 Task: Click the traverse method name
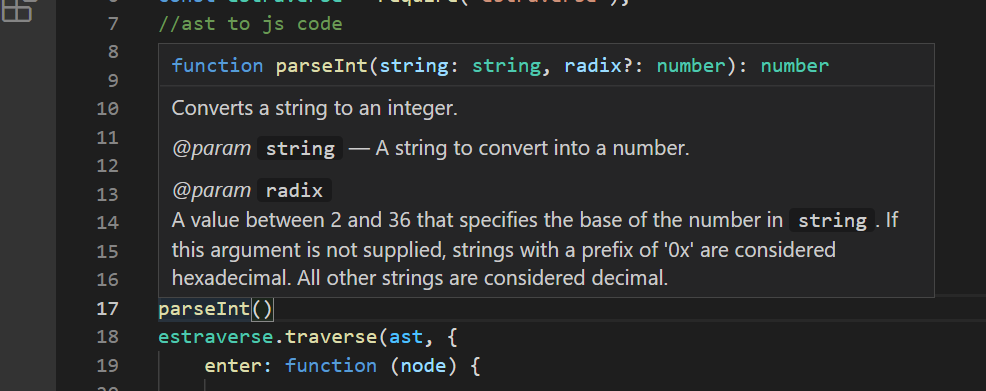tap(331, 338)
